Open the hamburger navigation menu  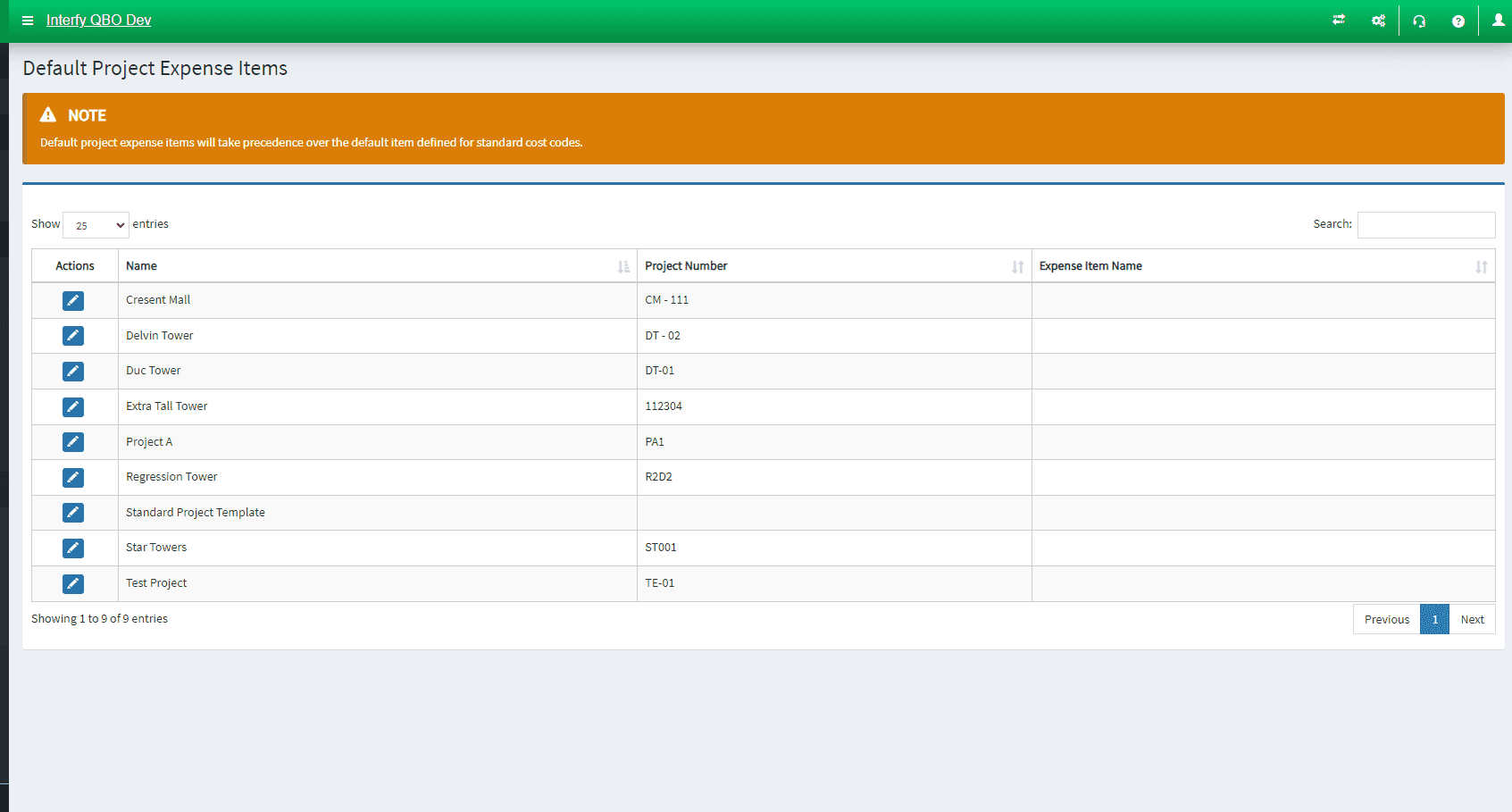coord(28,21)
